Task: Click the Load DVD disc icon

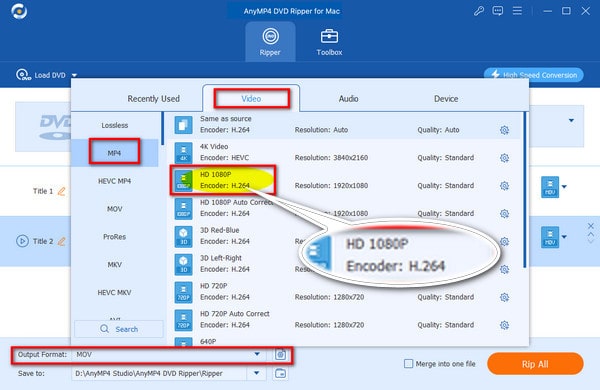Action: click(x=23, y=75)
